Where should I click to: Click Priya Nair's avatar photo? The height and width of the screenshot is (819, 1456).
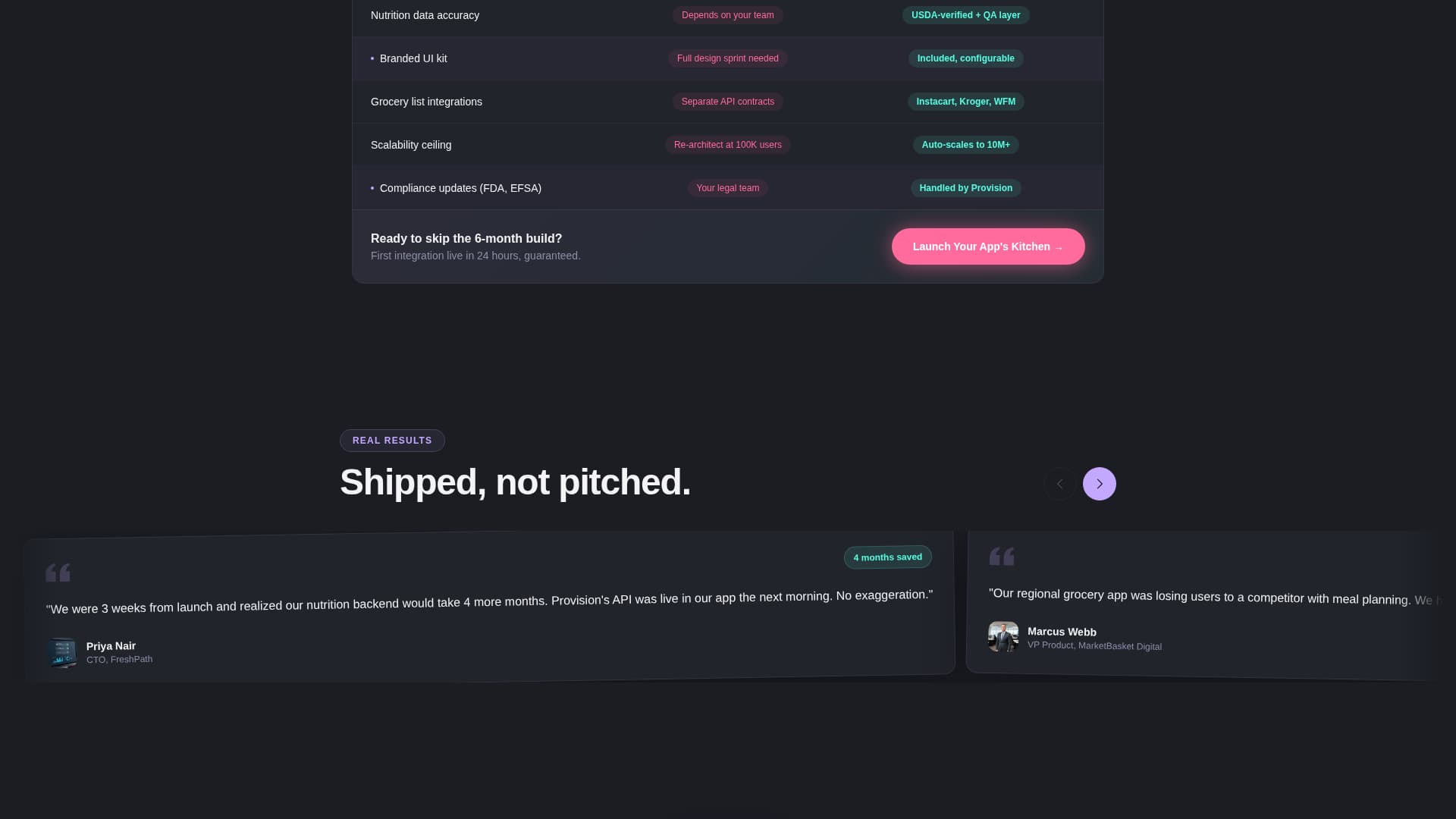[62, 652]
